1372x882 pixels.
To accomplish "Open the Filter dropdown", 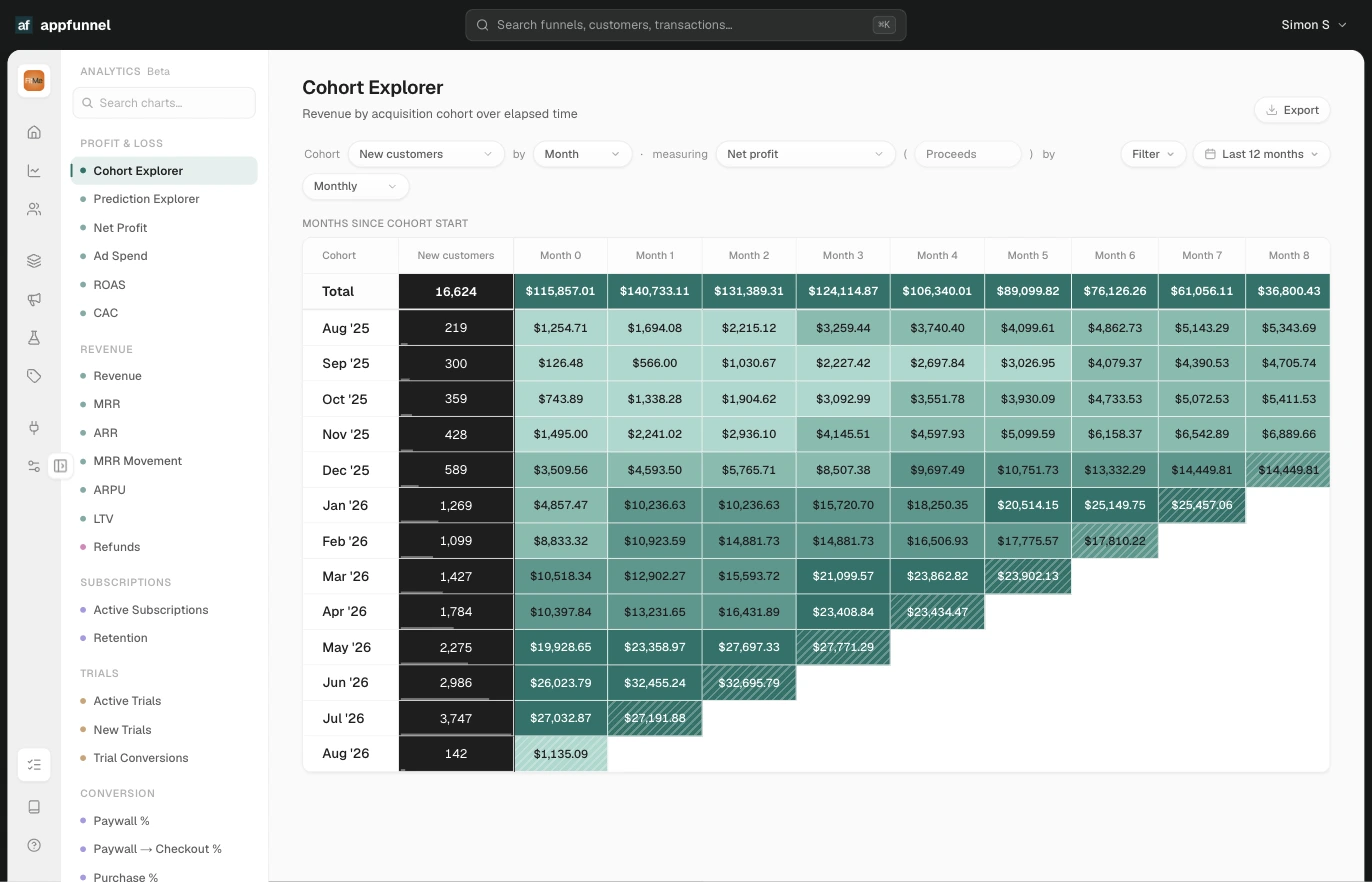I will (1153, 154).
